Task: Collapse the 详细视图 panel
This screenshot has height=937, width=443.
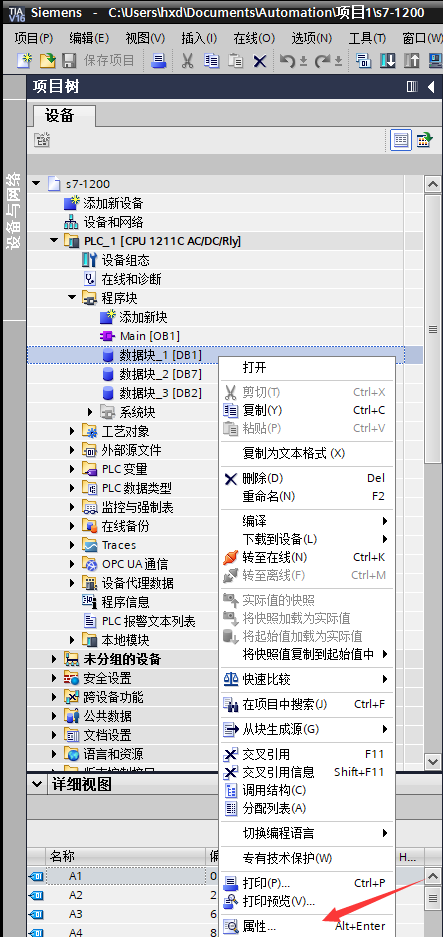Action: pos(38,783)
